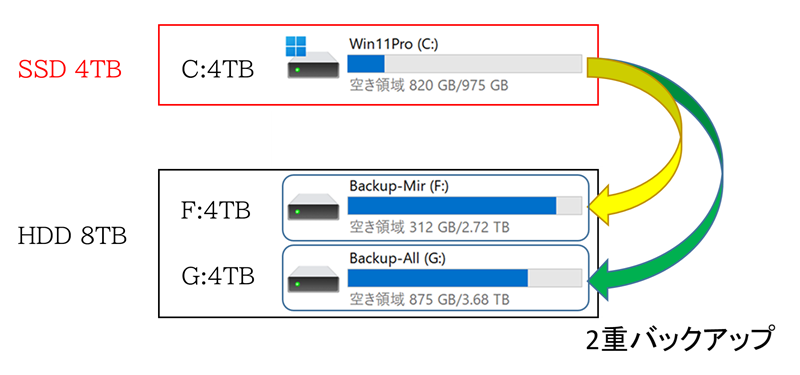Image resolution: width=800 pixels, height=375 pixels.
Task: Click the red SSD 4TB label
Action: point(70,70)
